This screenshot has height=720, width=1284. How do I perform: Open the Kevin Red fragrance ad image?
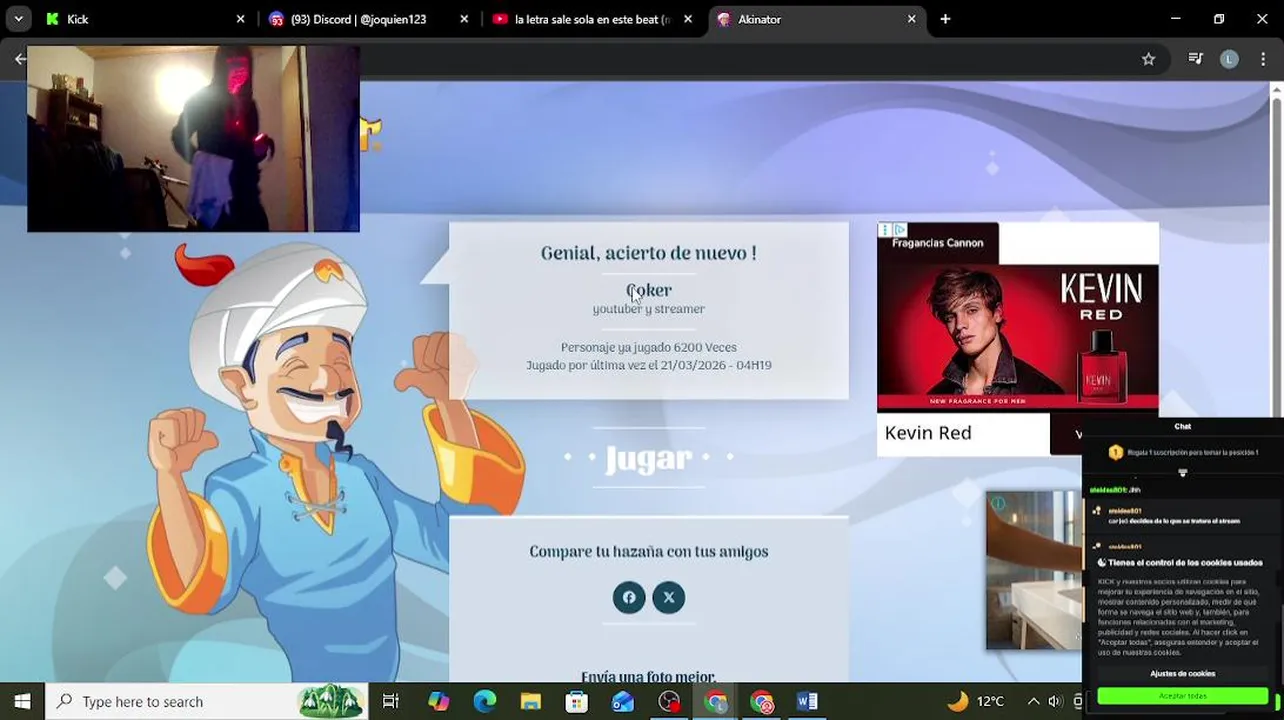[x=1018, y=337]
